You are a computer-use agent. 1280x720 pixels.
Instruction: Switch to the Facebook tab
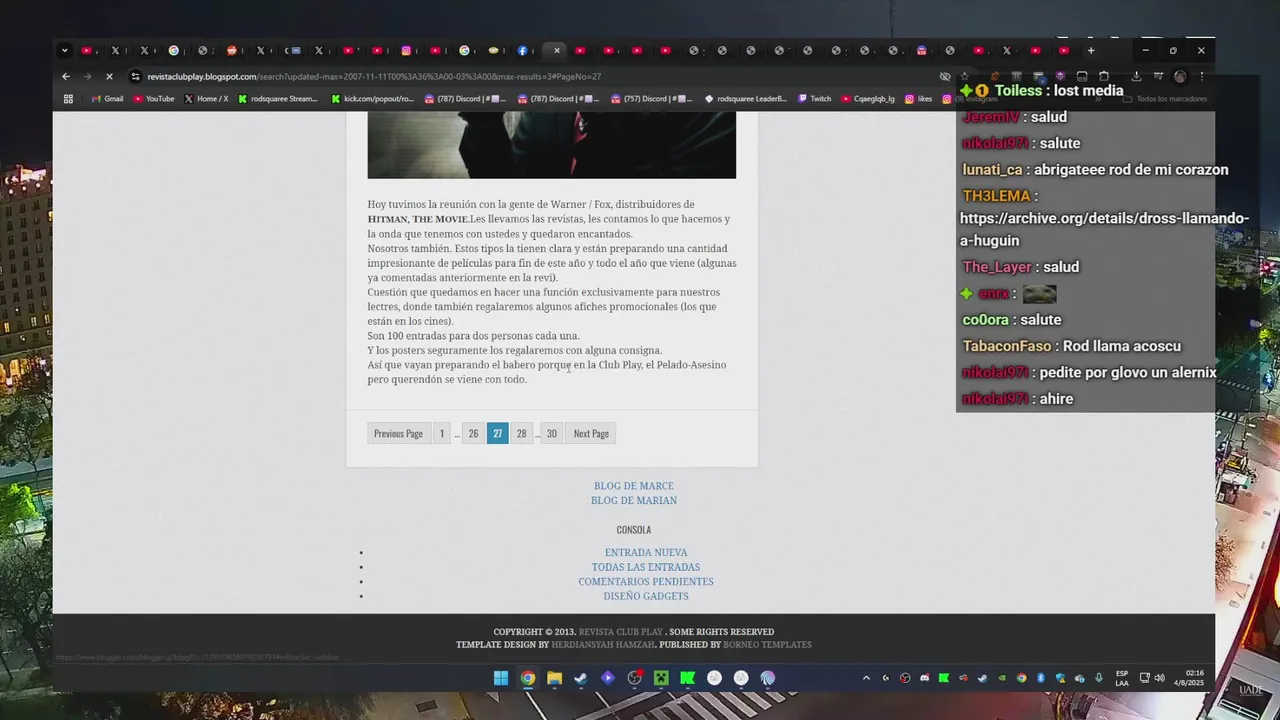(x=522, y=50)
